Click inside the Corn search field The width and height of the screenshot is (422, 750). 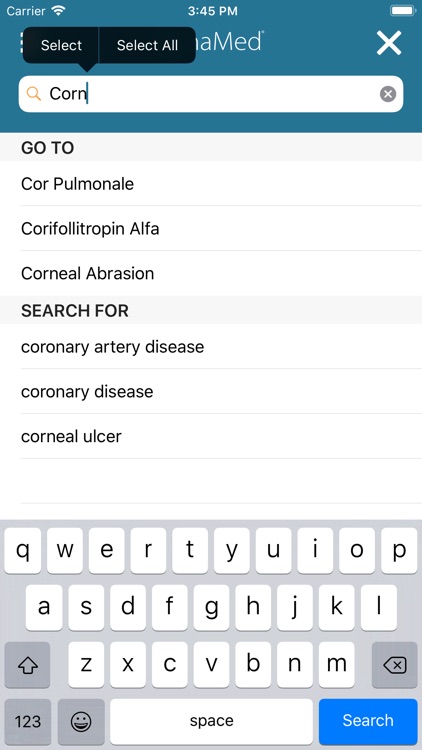[211, 94]
